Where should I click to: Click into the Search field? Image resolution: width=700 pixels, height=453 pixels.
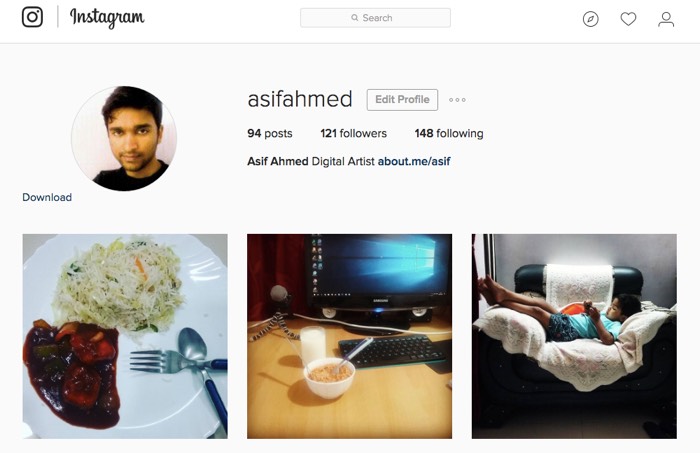(375, 18)
